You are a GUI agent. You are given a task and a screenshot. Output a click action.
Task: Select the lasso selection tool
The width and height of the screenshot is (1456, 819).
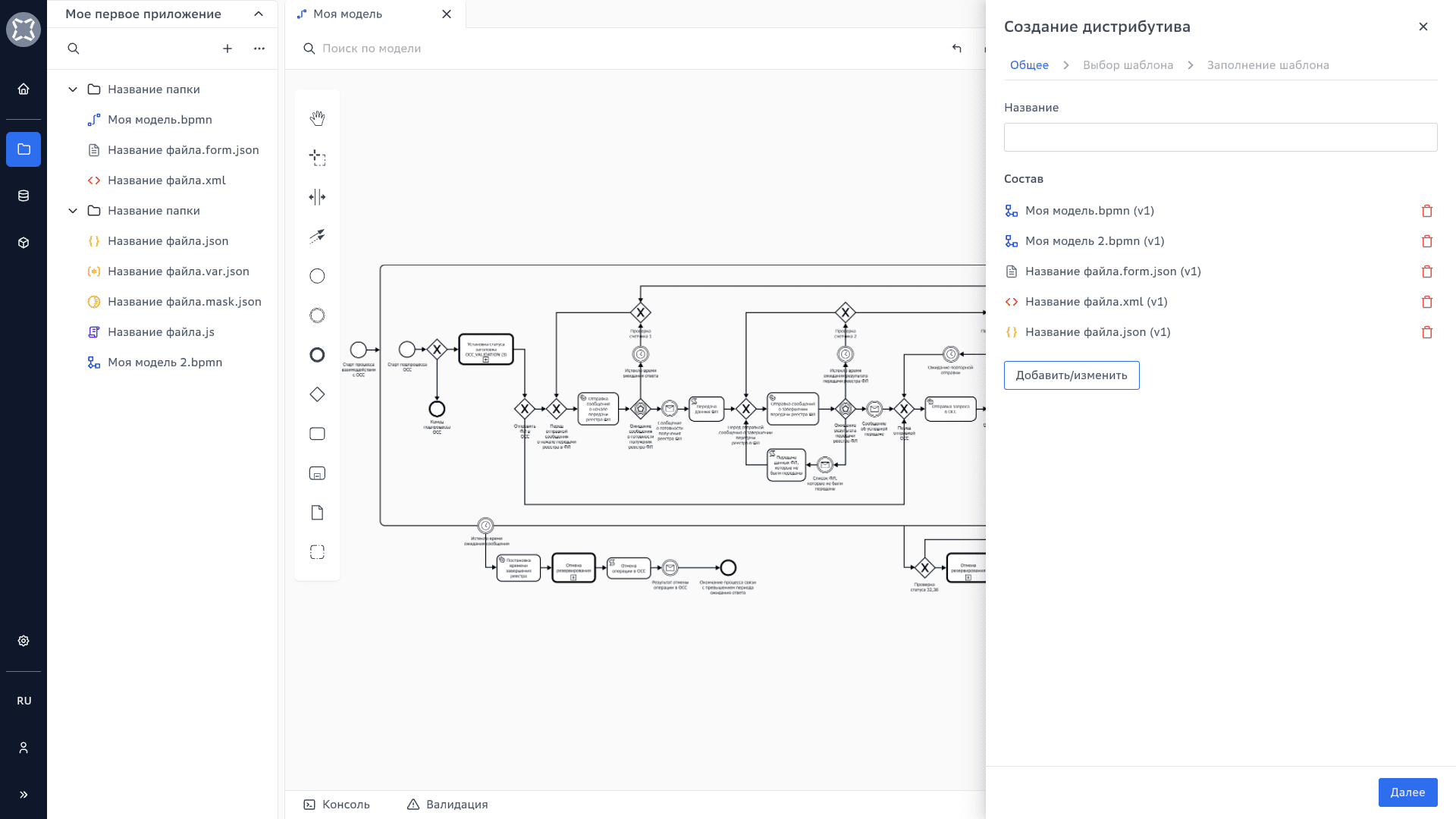coord(317,158)
